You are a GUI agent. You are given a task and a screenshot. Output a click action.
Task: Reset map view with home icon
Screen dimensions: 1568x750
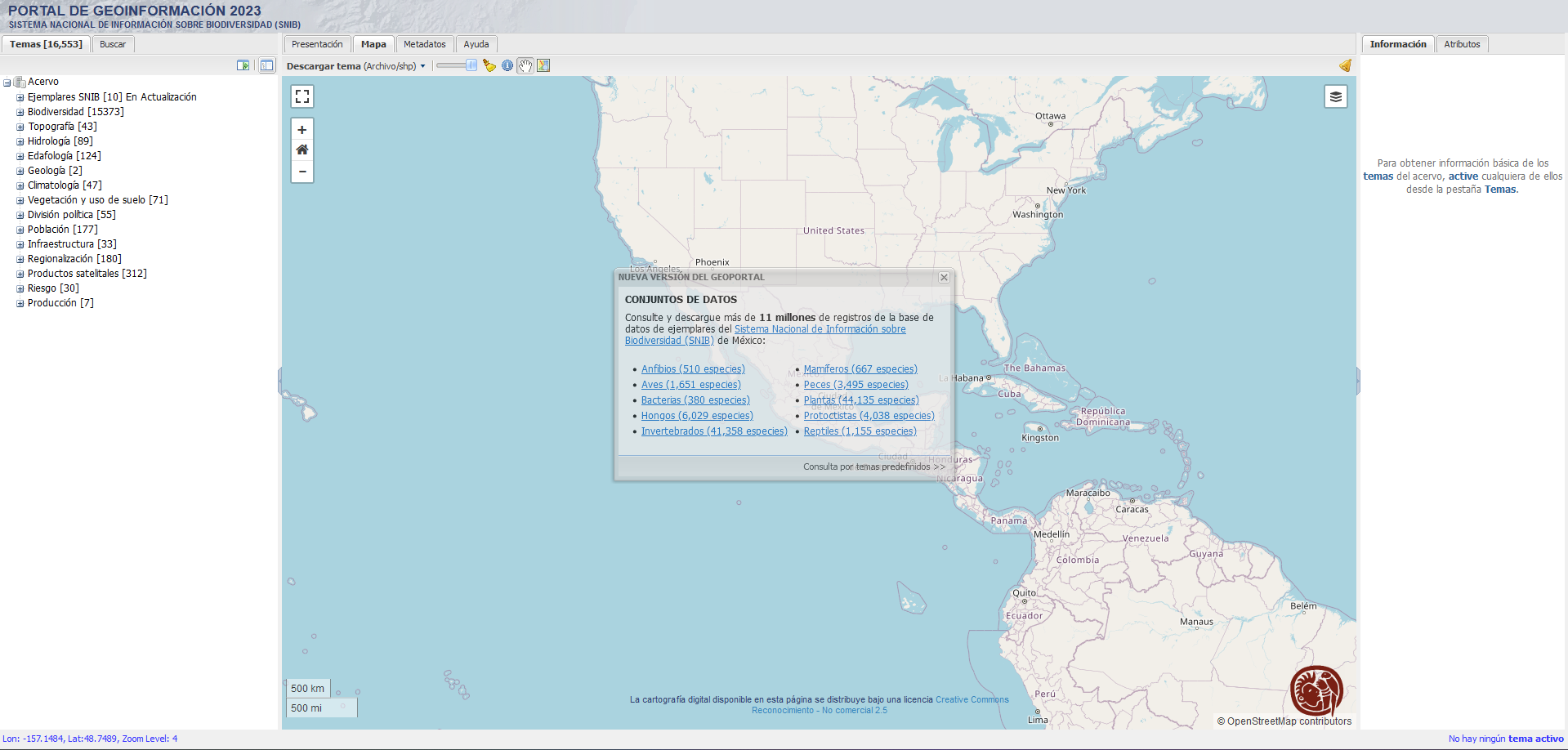click(x=302, y=150)
